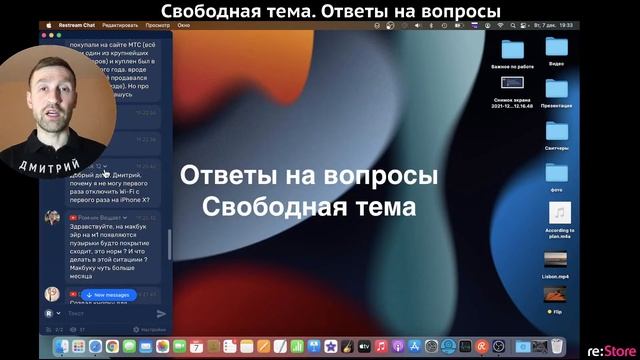Send the chat message with arrow icon
The height and width of the screenshot is (360, 640).
[161, 313]
